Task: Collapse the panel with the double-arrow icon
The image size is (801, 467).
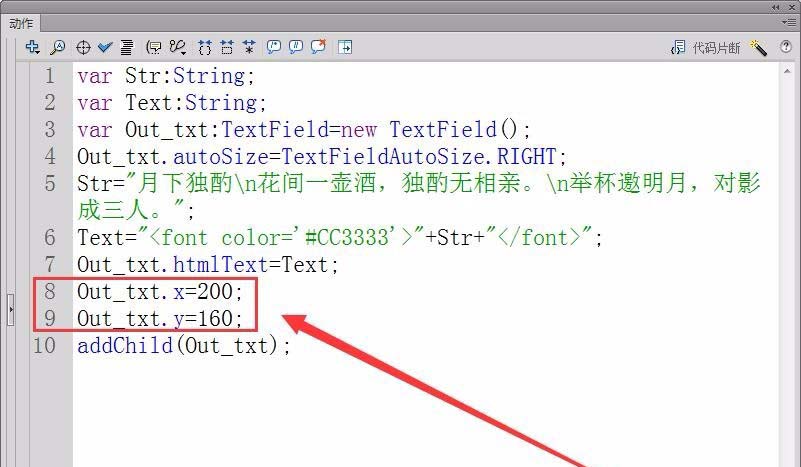Action: coord(776,7)
